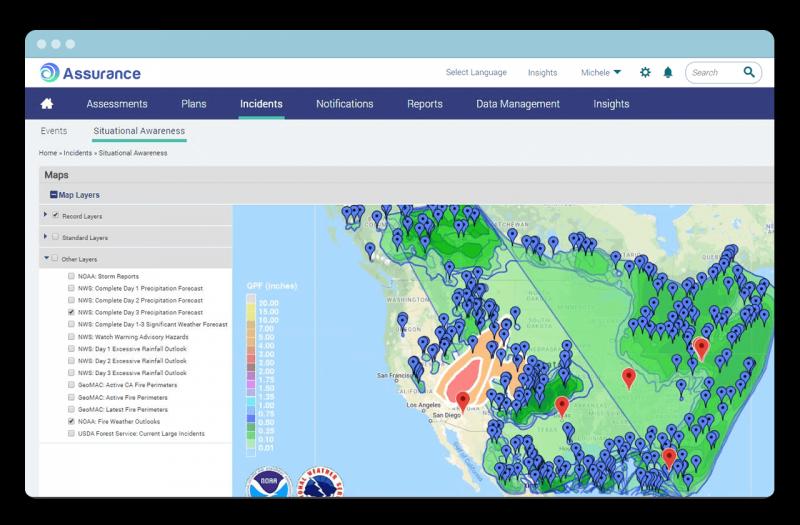Image resolution: width=800 pixels, height=525 pixels.
Task: Toggle the Record Layers checkbox
Action: click(56, 215)
